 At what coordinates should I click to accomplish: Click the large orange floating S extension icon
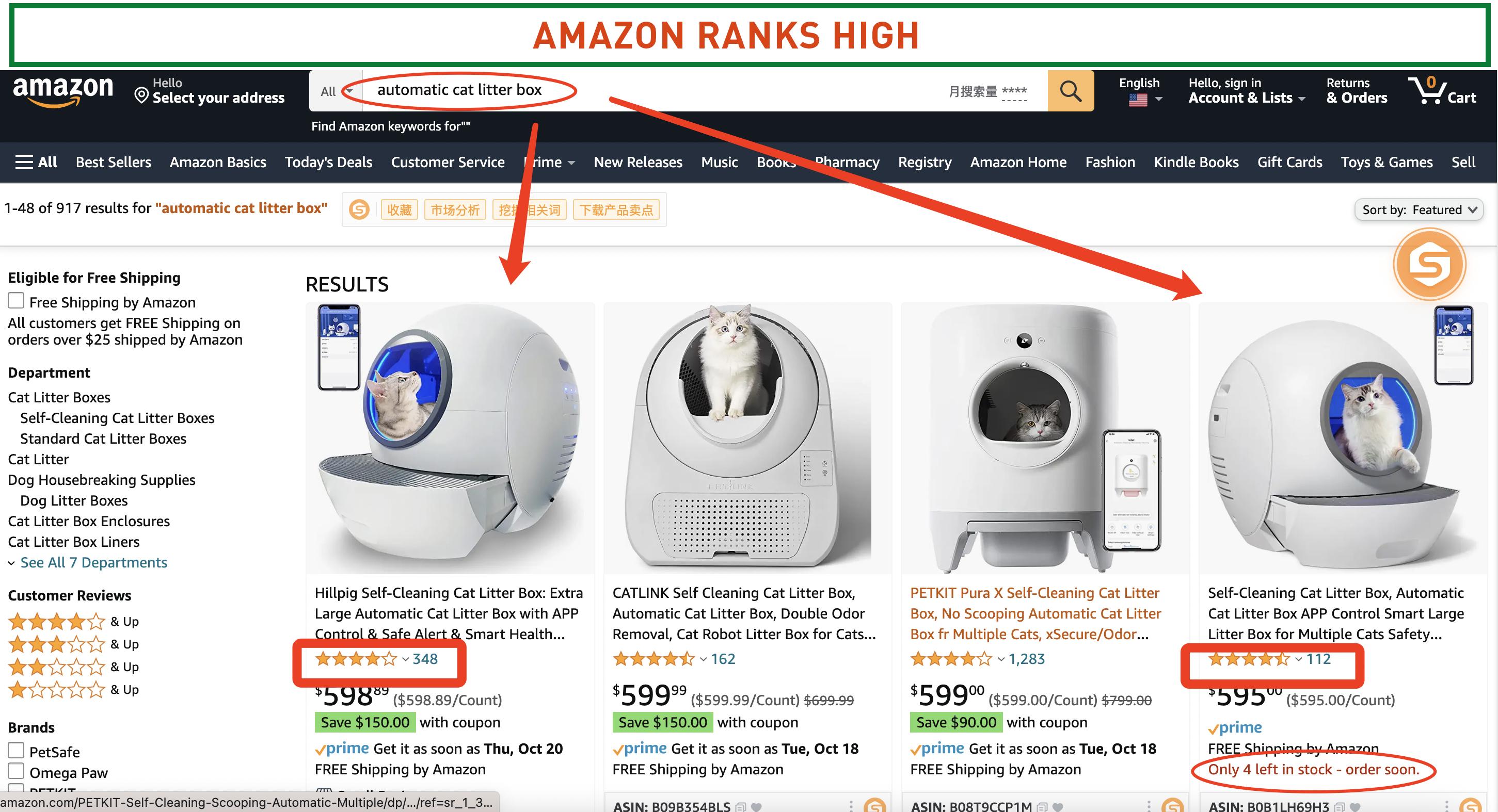click(x=1429, y=265)
